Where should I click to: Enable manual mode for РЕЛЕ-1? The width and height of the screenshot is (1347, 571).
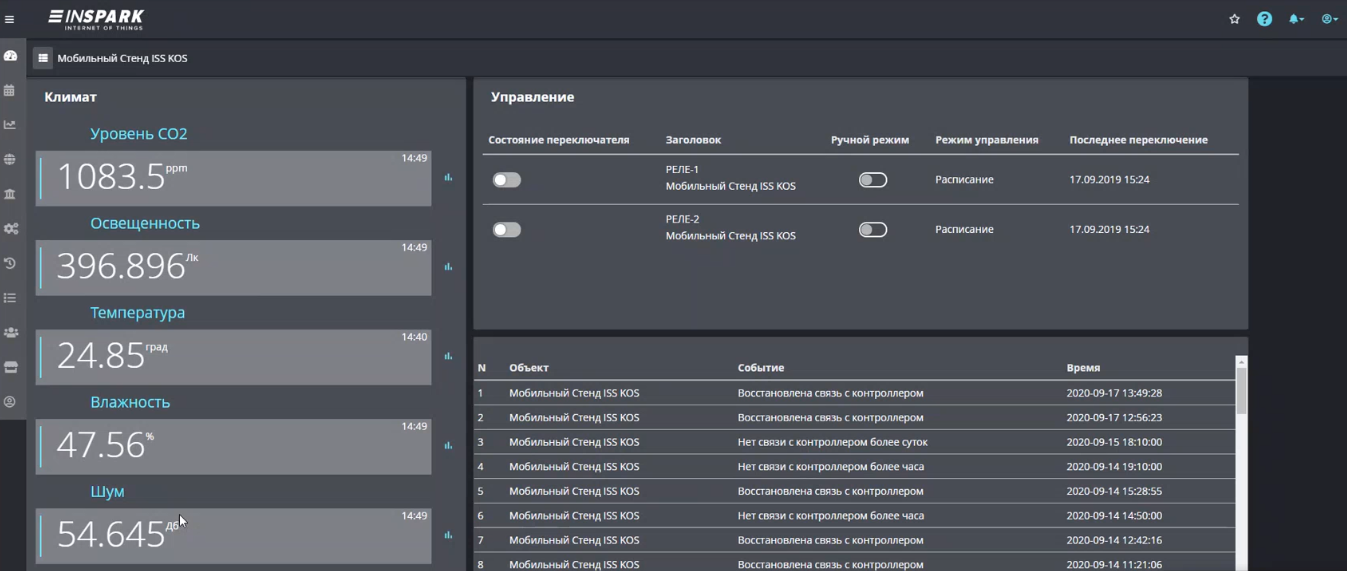coord(872,180)
